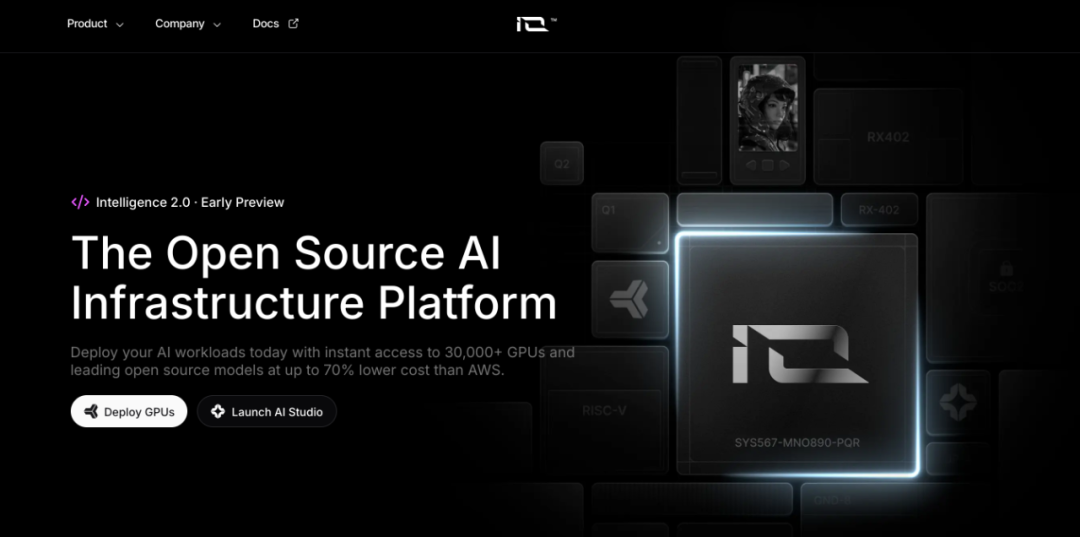Expand the Product dropdown chevron

click(120, 25)
